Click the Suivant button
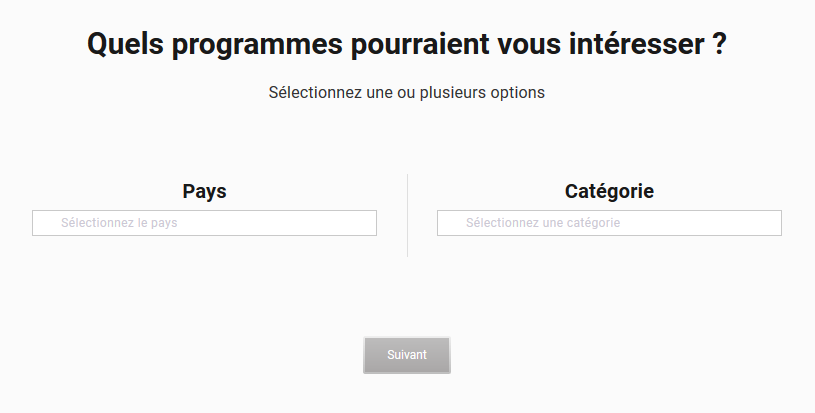 [406, 355]
